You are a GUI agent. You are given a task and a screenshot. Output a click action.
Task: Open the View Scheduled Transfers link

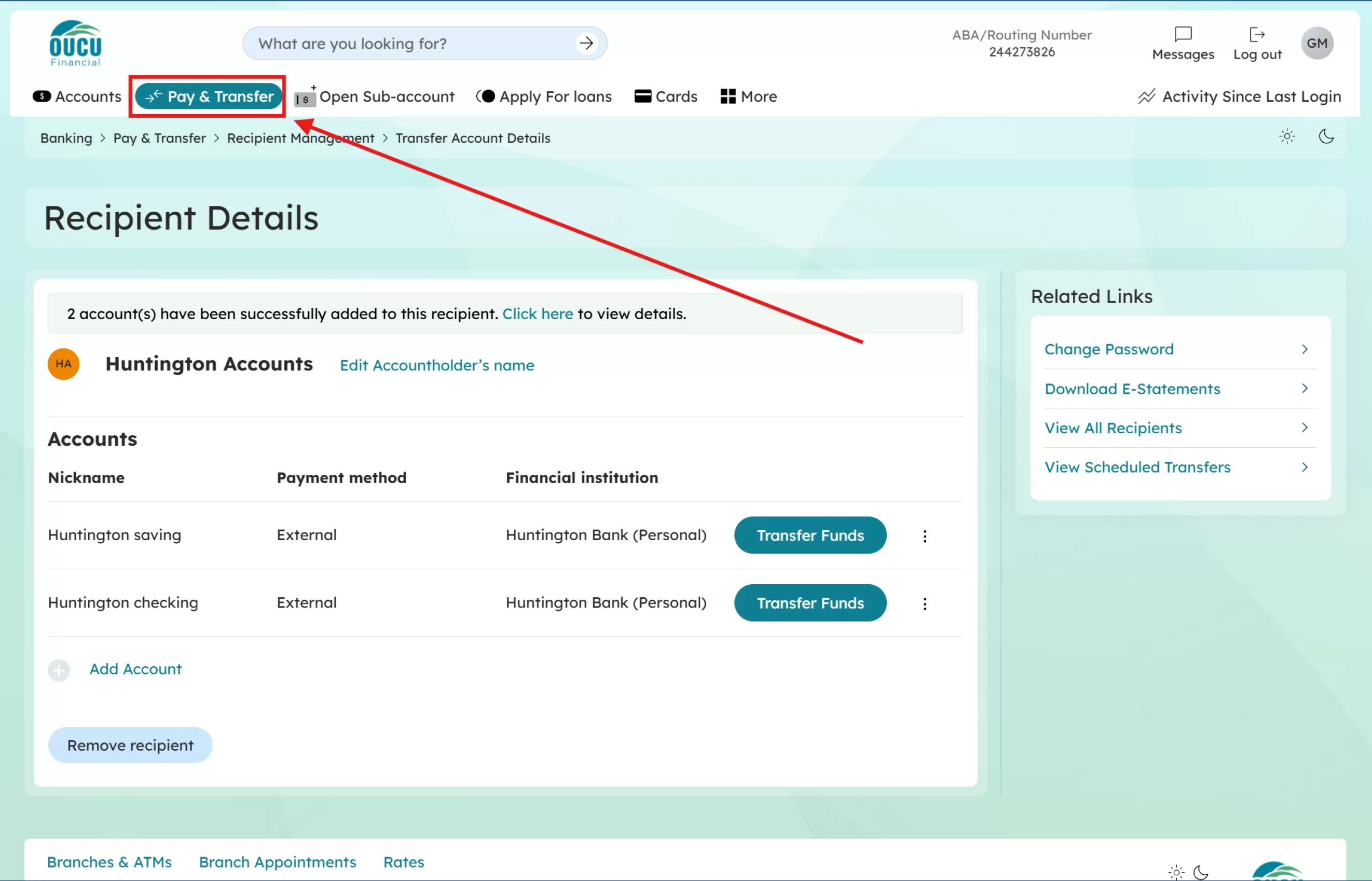[1137, 467]
